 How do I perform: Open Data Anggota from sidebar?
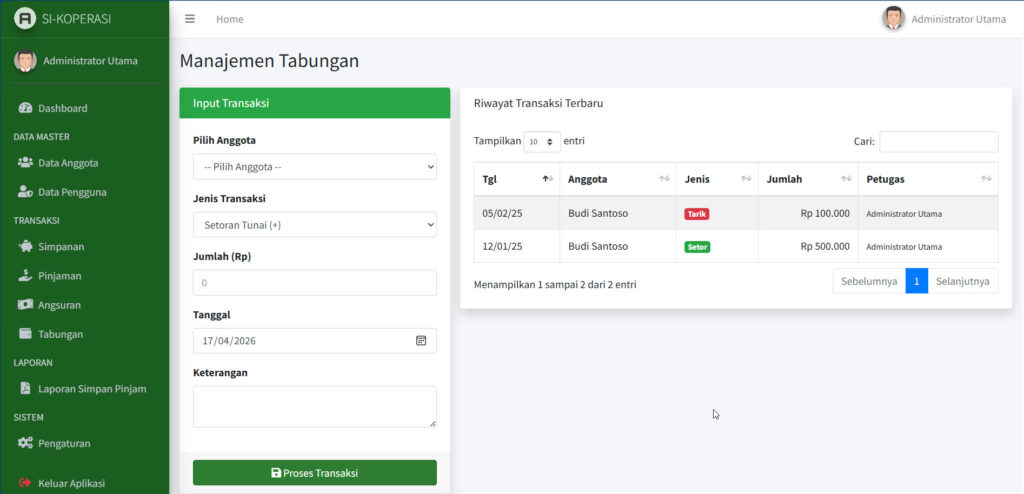point(67,163)
